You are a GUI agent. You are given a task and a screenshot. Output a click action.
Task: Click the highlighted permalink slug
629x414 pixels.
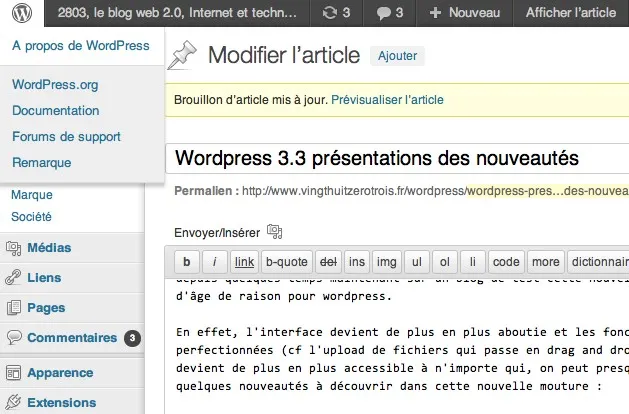548,191
